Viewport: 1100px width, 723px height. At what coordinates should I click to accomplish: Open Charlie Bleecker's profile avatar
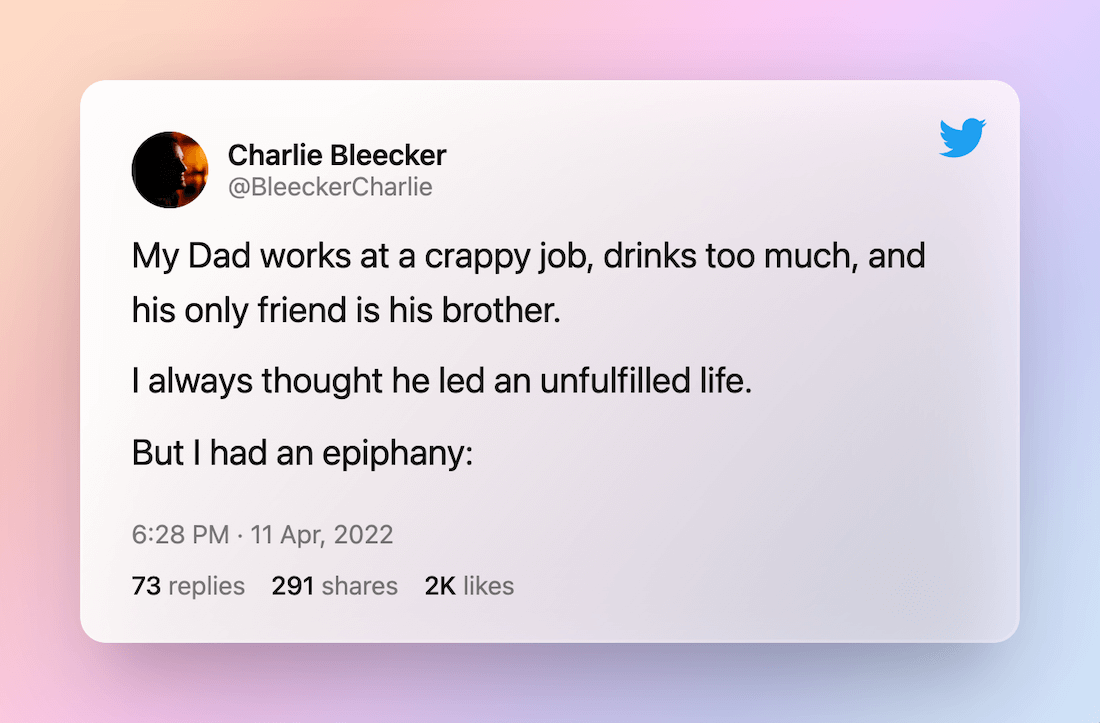(x=169, y=170)
